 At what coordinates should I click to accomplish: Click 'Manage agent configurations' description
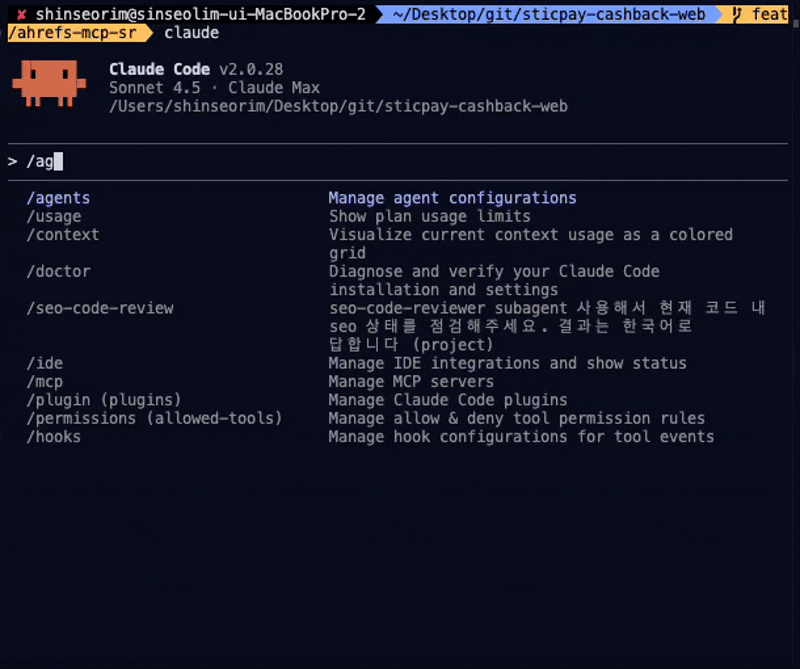pyautogui.click(x=453, y=198)
